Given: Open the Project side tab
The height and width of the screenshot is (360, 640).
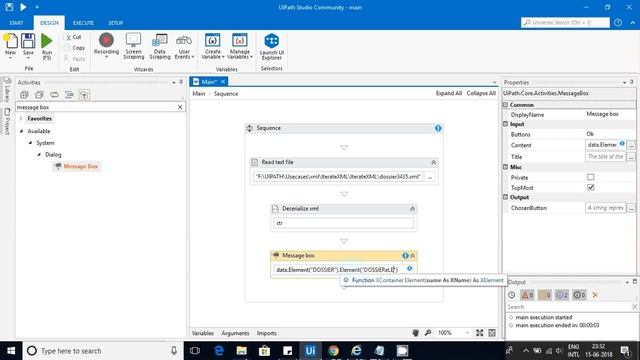Looking at the screenshot, I should click(x=7, y=121).
